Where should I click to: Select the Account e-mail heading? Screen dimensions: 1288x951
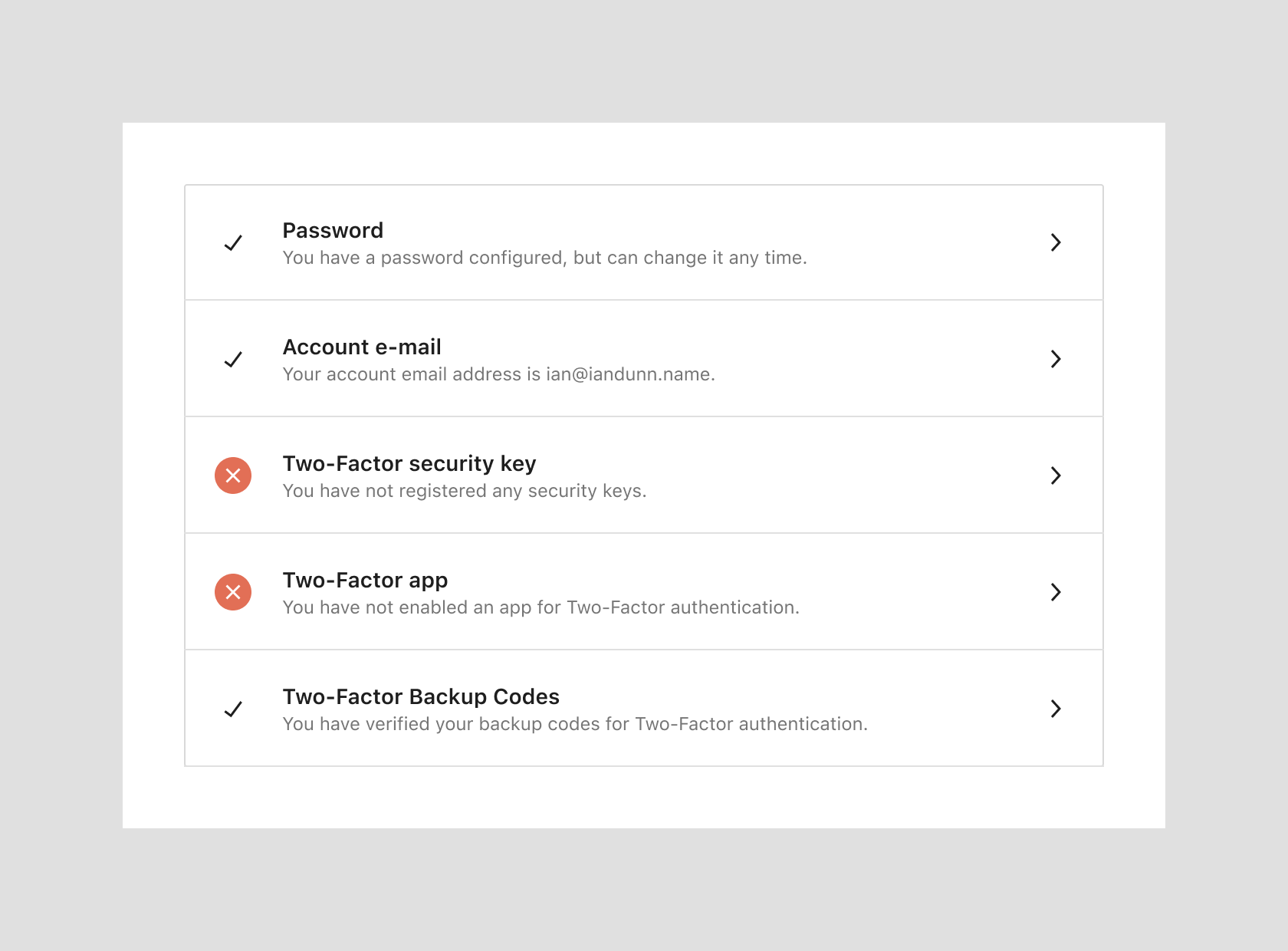(362, 347)
